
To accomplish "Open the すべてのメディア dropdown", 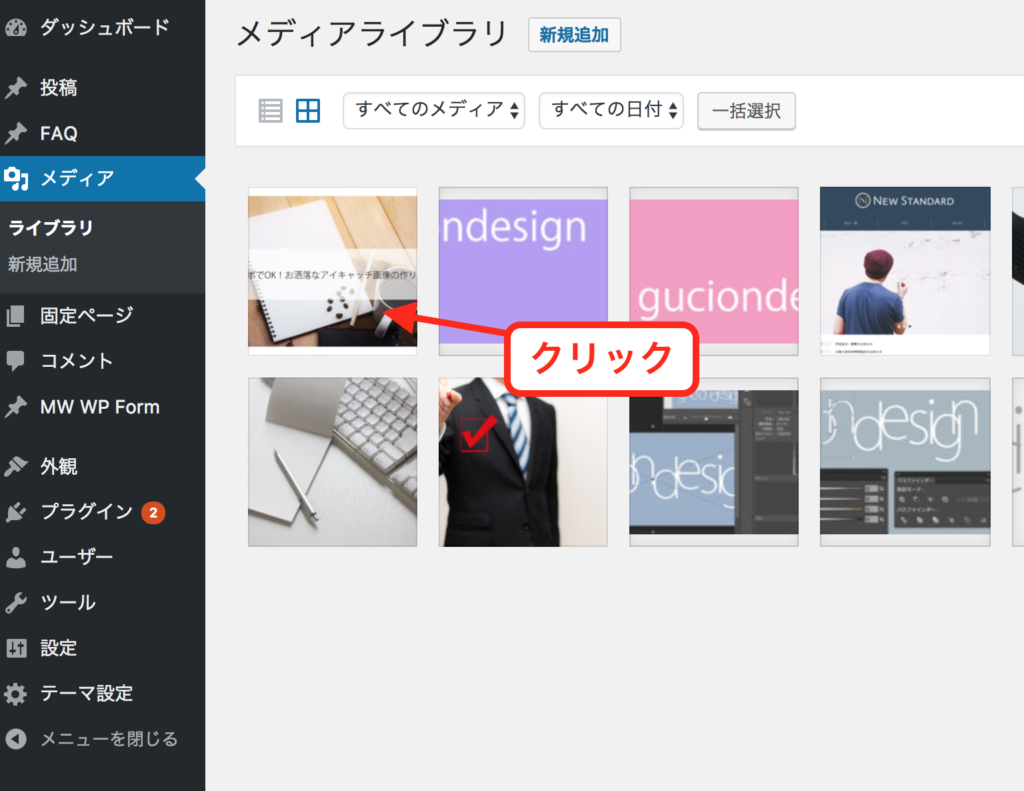I will [433, 110].
